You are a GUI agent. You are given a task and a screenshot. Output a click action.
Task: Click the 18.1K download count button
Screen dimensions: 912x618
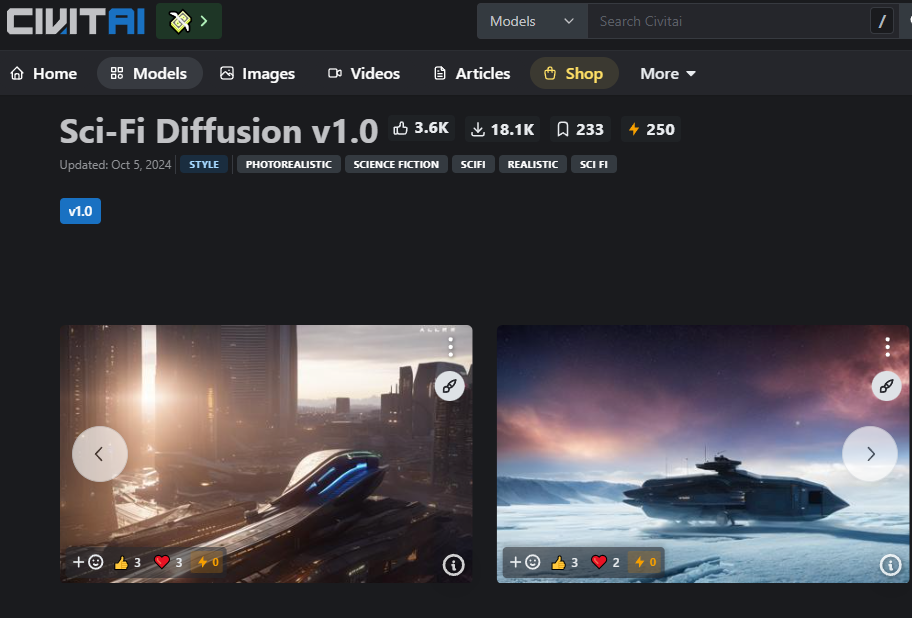pyautogui.click(x=503, y=129)
